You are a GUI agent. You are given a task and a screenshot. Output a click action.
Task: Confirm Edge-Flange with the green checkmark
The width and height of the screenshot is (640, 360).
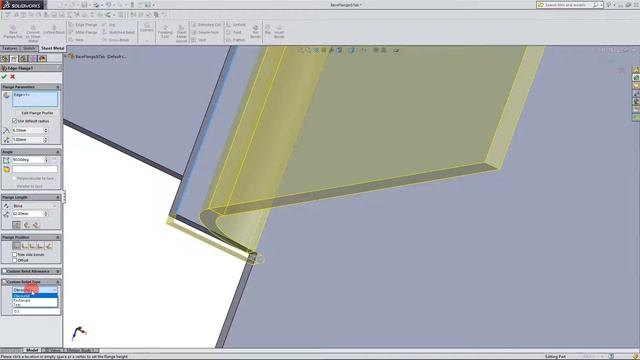pyautogui.click(x=4, y=77)
